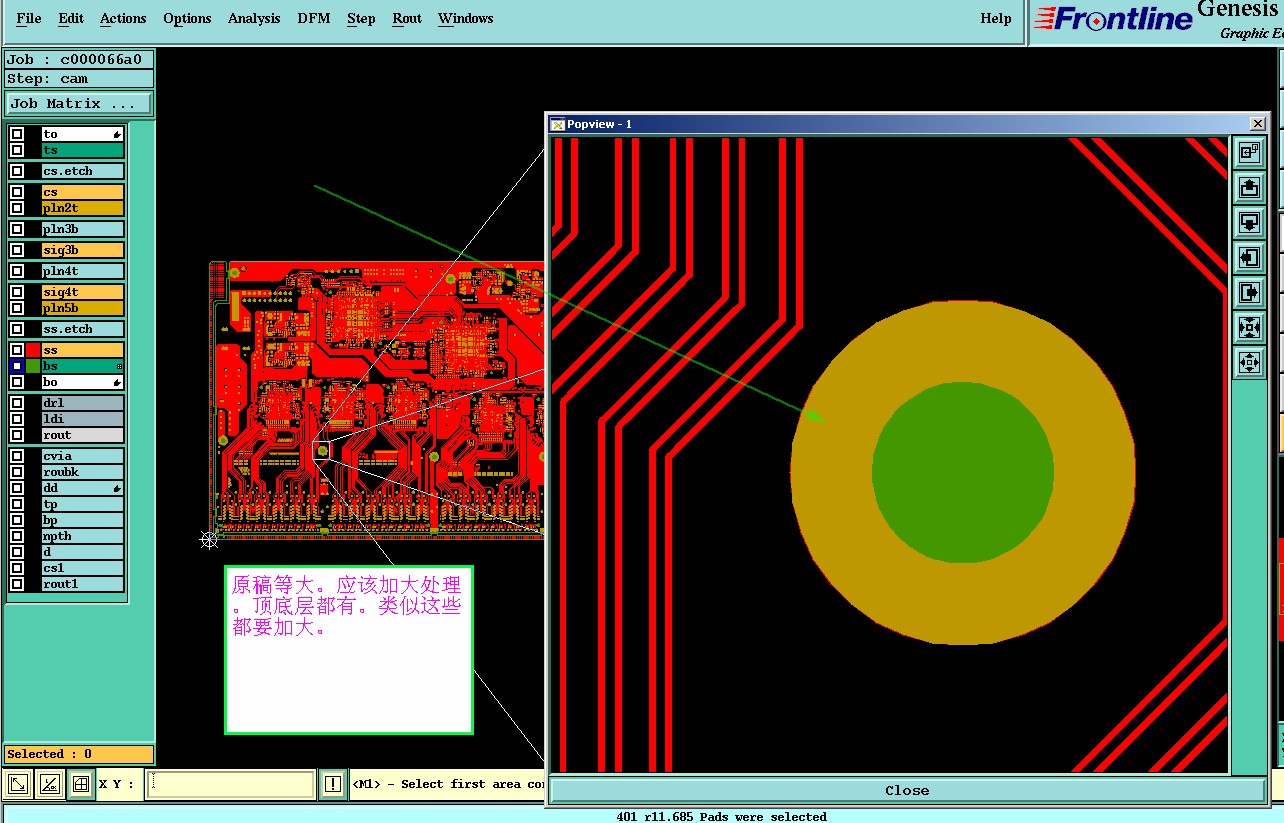Pan the Popview down with arrow icon
The width and height of the screenshot is (1284, 823).
(1249, 222)
